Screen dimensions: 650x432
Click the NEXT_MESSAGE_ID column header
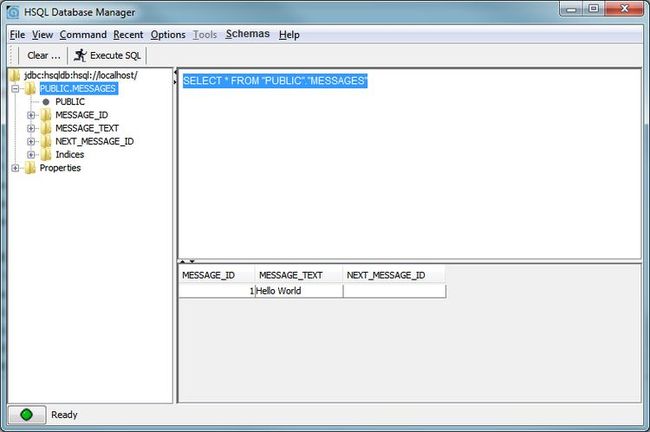coord(394,275)
